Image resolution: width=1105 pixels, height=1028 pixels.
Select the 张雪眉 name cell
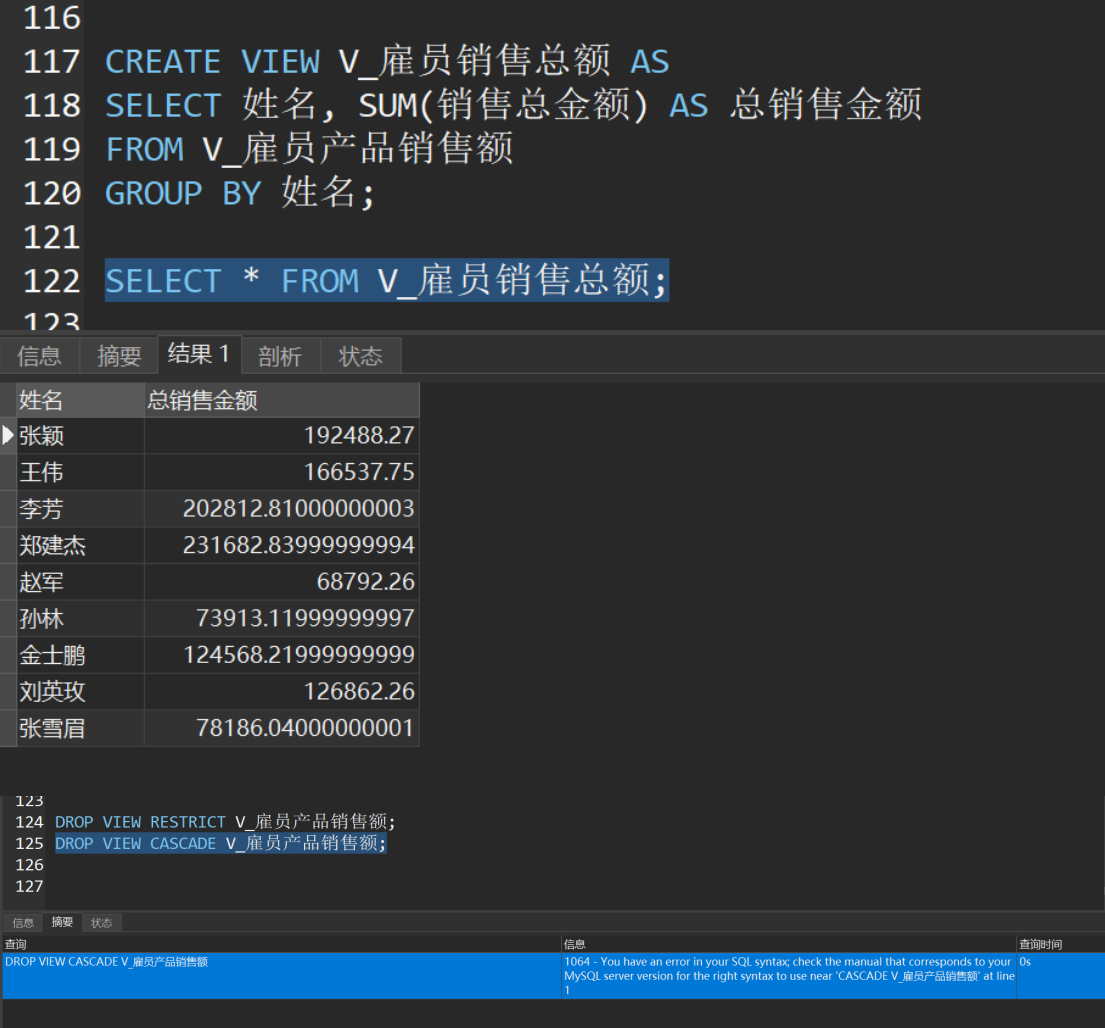coord(80,729)
